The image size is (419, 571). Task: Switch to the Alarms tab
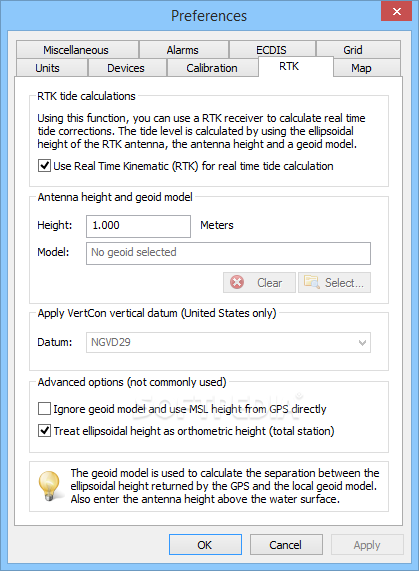tap(183, 50)
